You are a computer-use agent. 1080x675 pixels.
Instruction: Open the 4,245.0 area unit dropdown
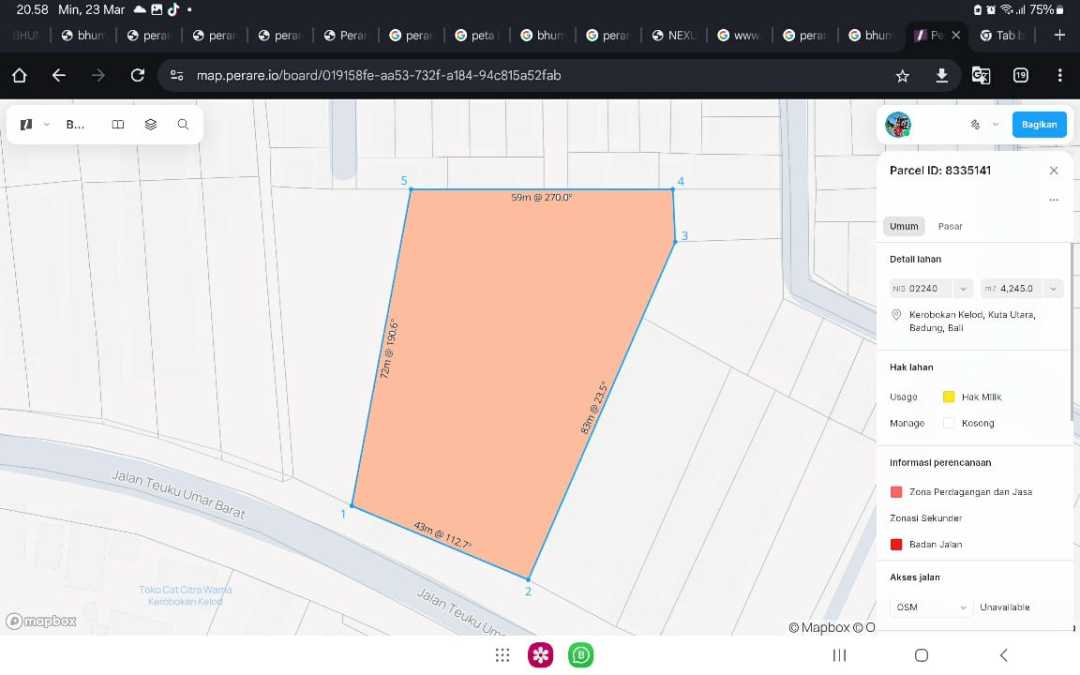coord(1052,288)
